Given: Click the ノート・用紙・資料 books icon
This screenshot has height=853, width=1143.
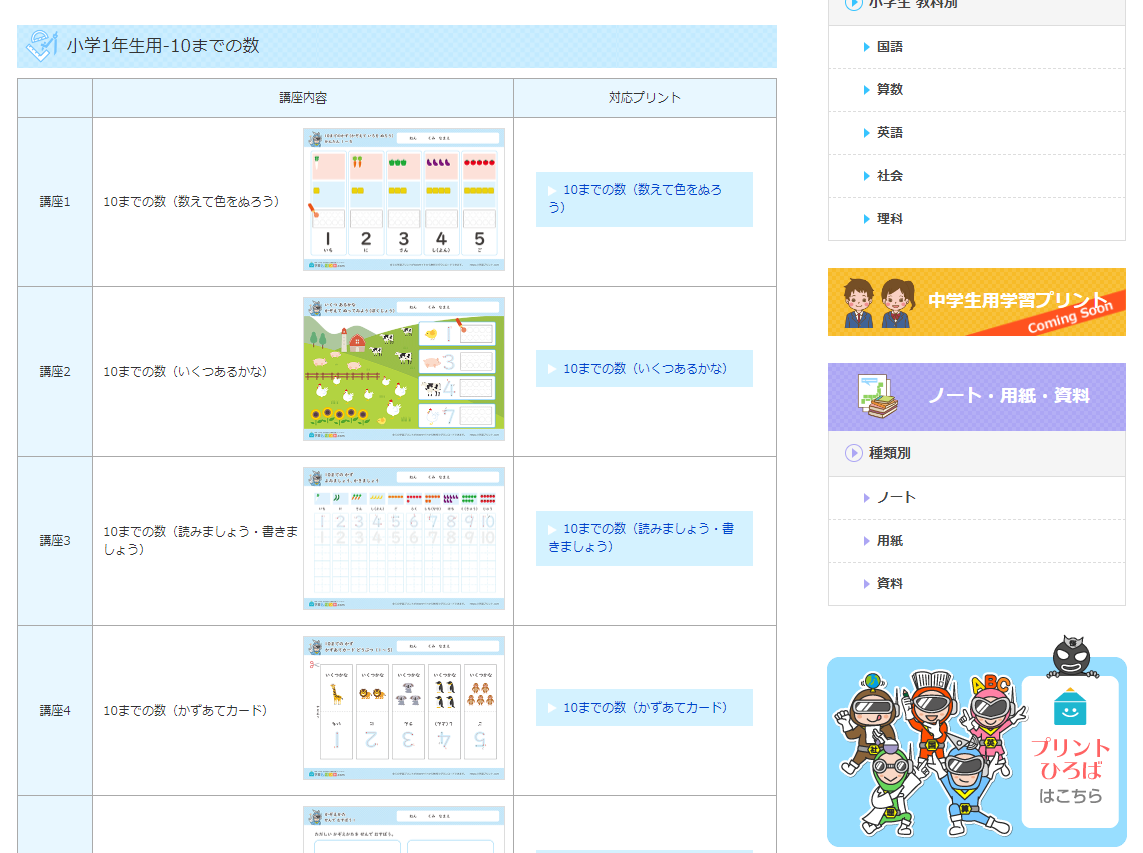Looking at the screenshot, I should (x=875, y=396).
